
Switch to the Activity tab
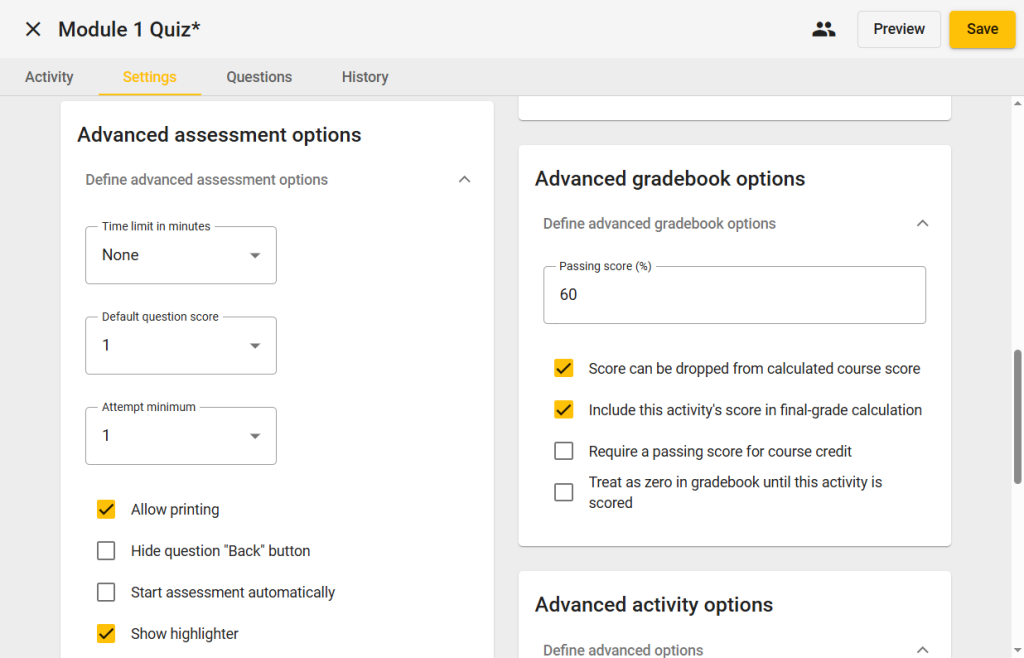point(49,77)
